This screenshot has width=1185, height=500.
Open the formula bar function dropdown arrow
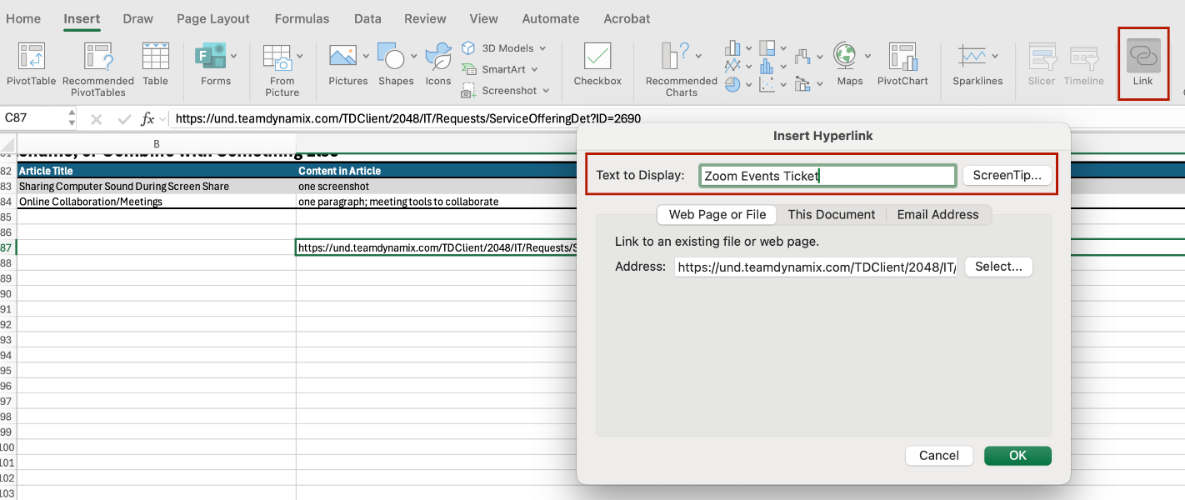pyautogui.click(x=162, y=119)
